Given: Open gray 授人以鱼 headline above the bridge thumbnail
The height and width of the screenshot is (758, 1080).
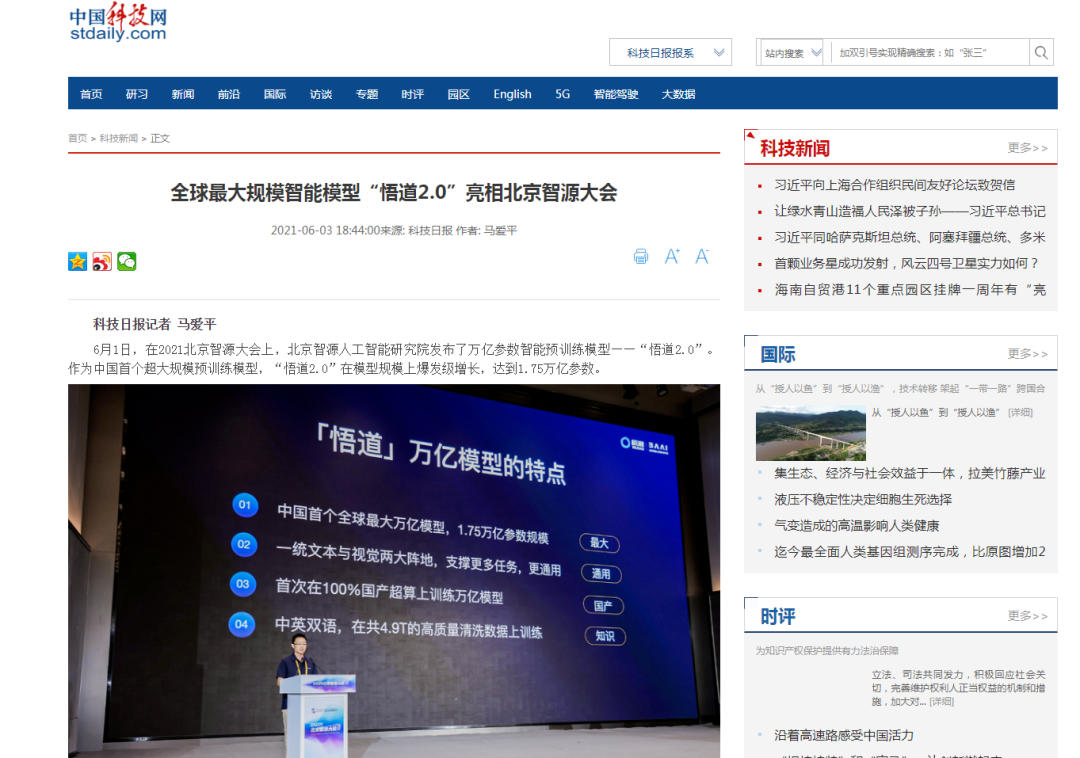Looking at the screenshot, I should (900, 388).
